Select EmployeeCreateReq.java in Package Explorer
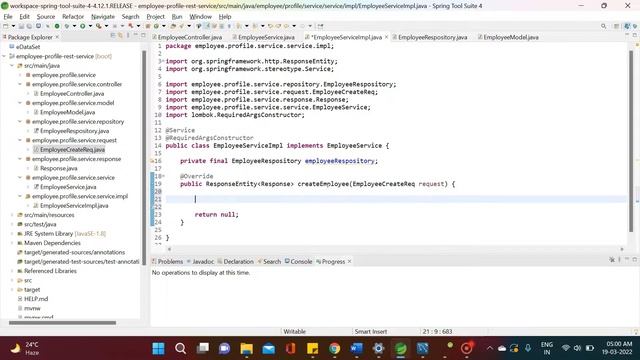 72,150
